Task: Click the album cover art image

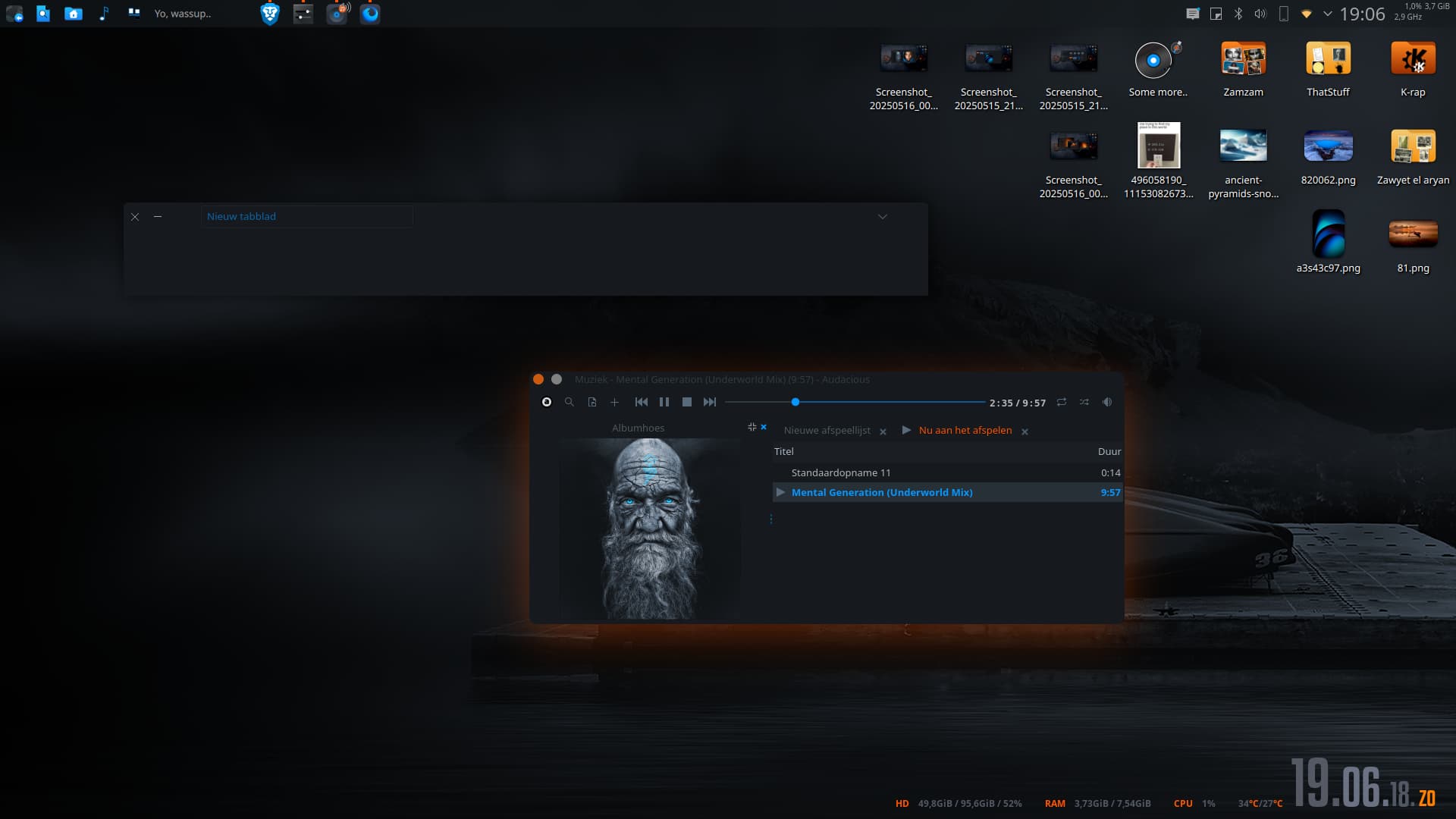Action: pyautogui.click(x=650, y=529)
